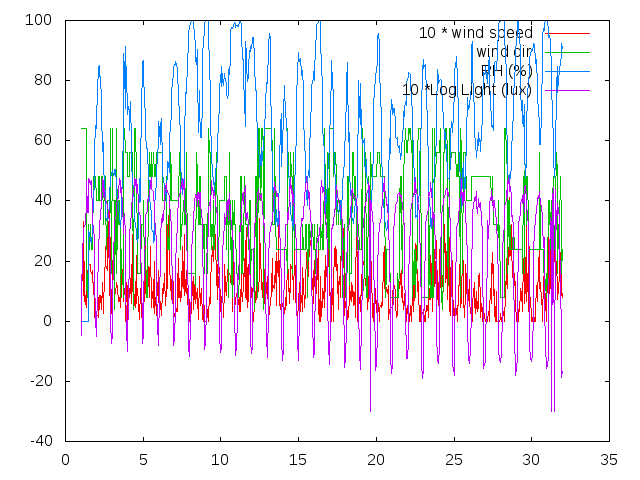
Task: Click the x-axis tick label 5
Action: pyautogui.click(x=143, y=460)
